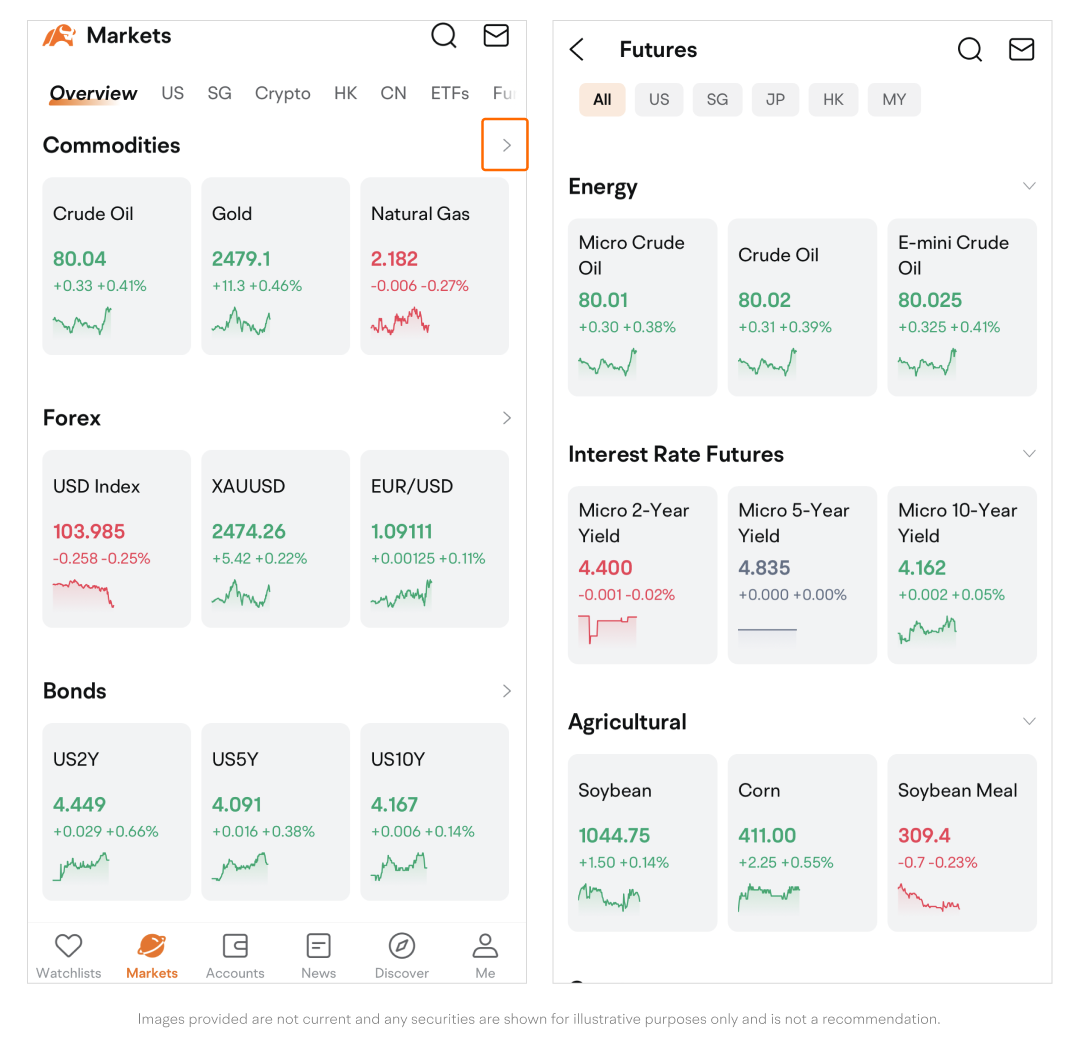The width and height of the screenshot is (1079, 1049).
Task: Expand the Commodities section arrow
Action: (x=506, y=145)
